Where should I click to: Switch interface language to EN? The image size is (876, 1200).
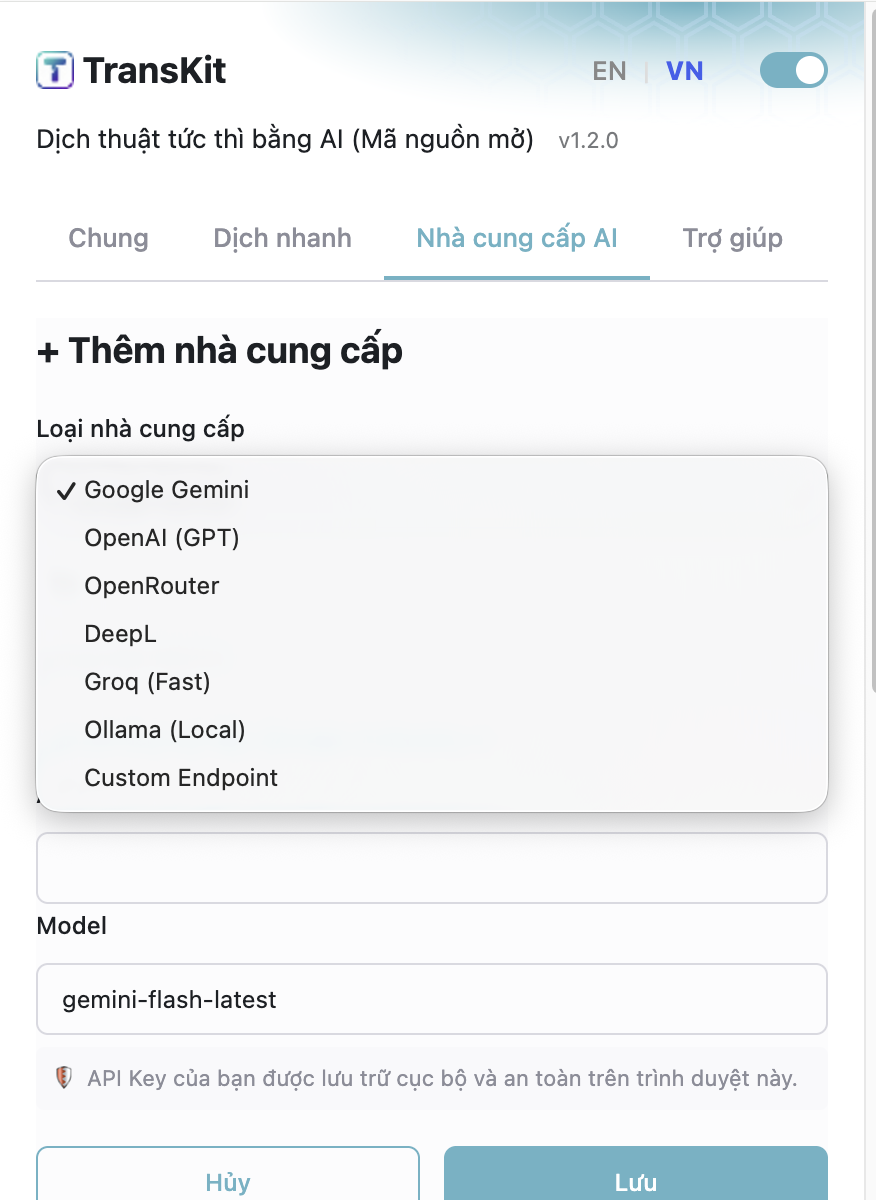point(609,70)
